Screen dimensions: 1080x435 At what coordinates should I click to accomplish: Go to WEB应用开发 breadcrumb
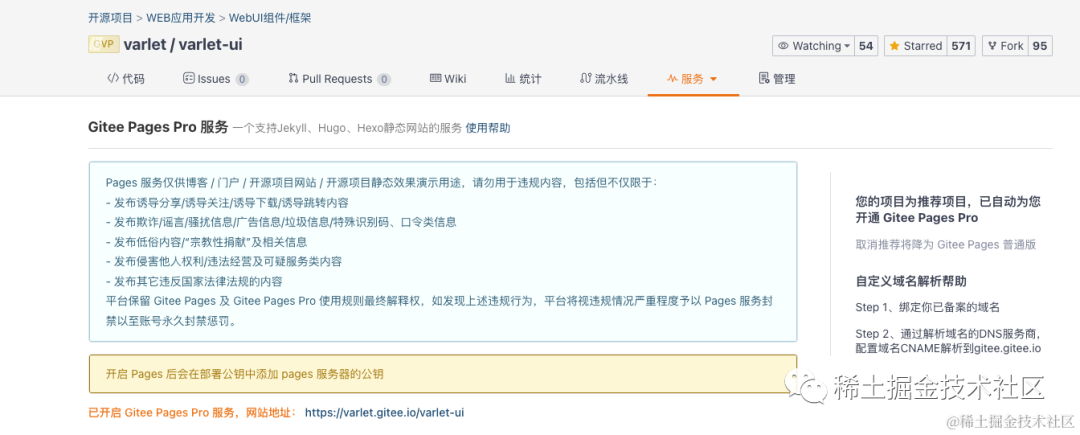180,18
